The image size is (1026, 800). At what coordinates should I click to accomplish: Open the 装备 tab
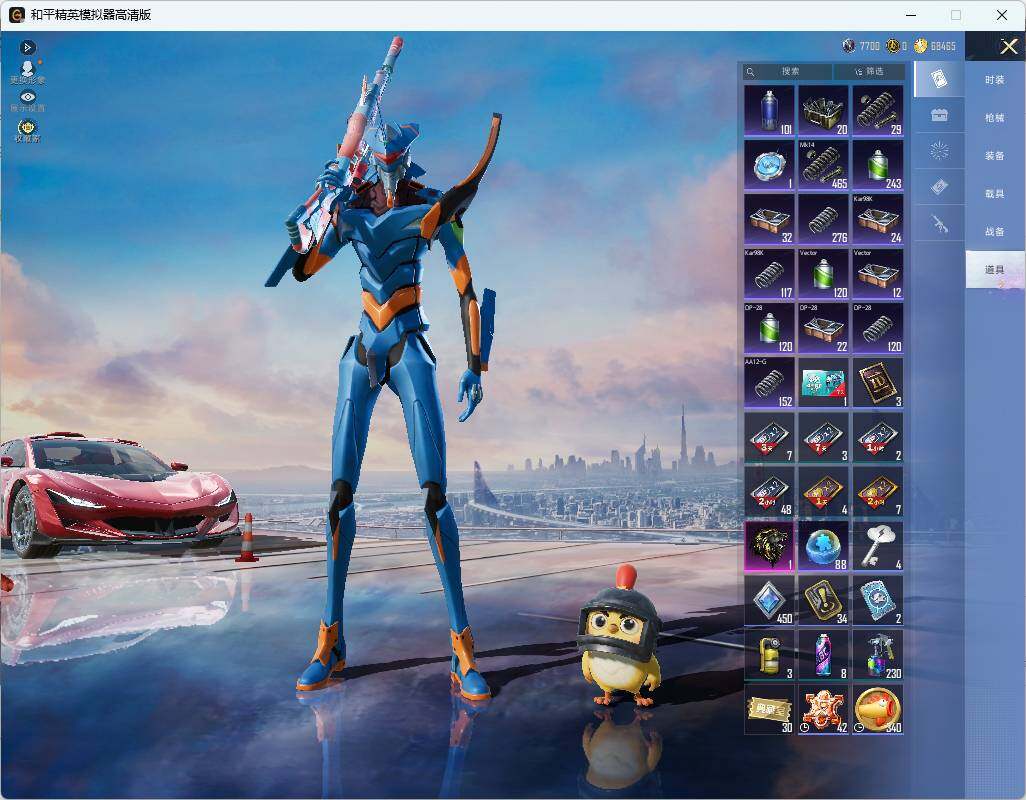995,156
